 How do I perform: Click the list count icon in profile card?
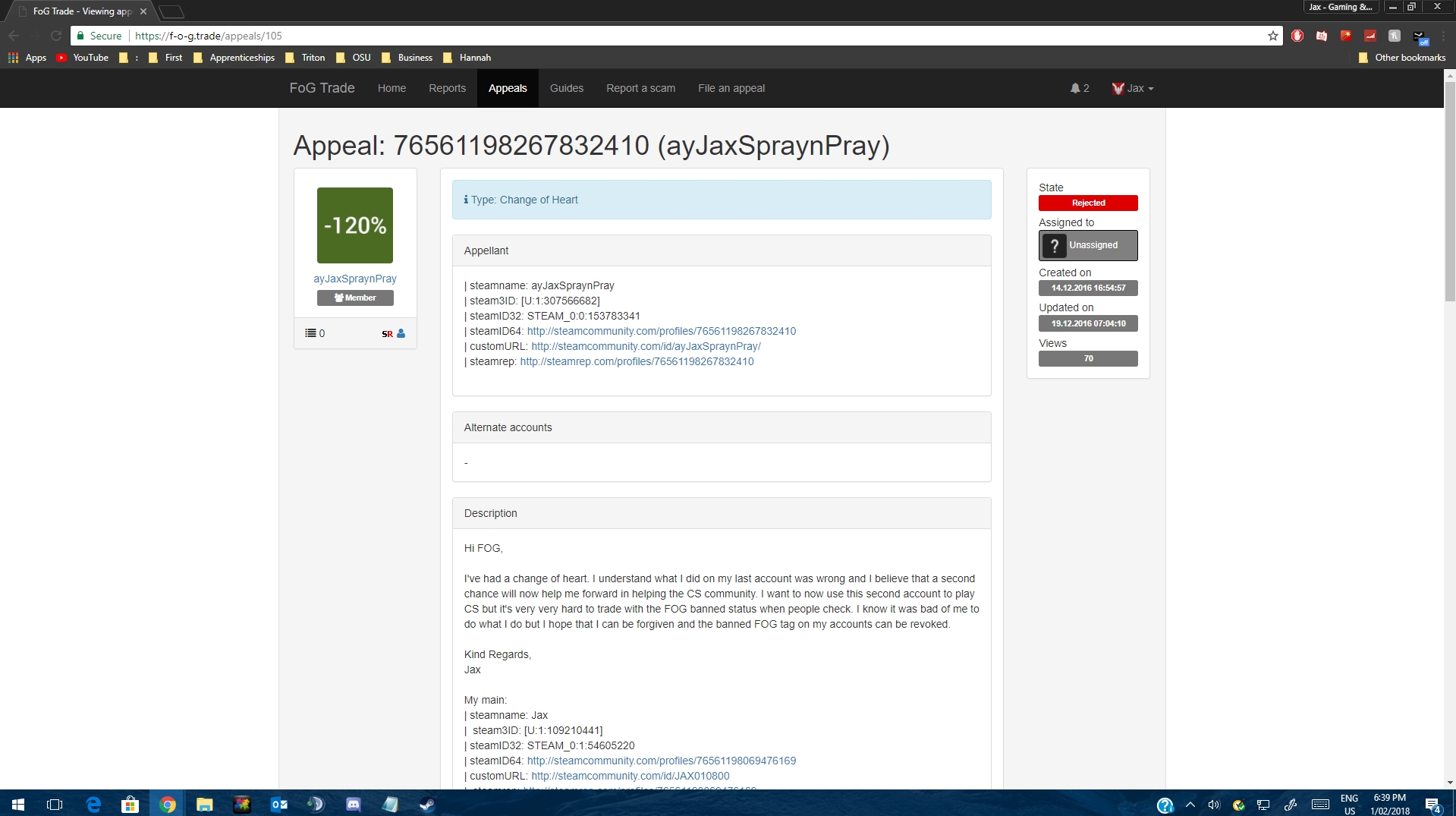pyautogui.click(x=310, y=333)
